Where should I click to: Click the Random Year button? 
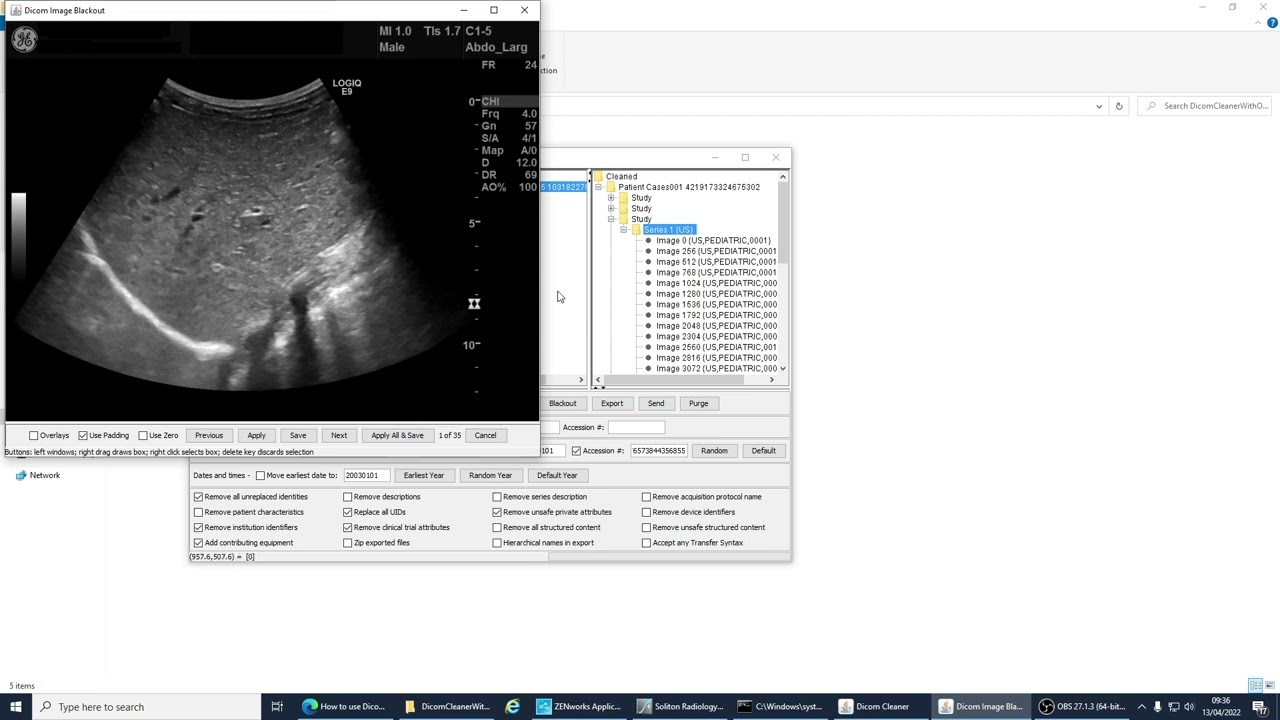click(x=490, y=476)
